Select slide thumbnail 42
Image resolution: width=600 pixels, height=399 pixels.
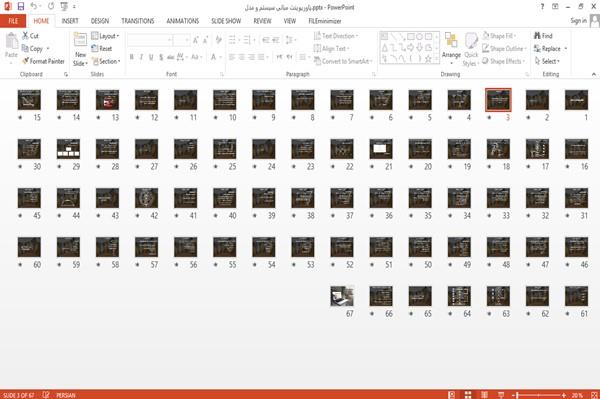click(146, 198)
